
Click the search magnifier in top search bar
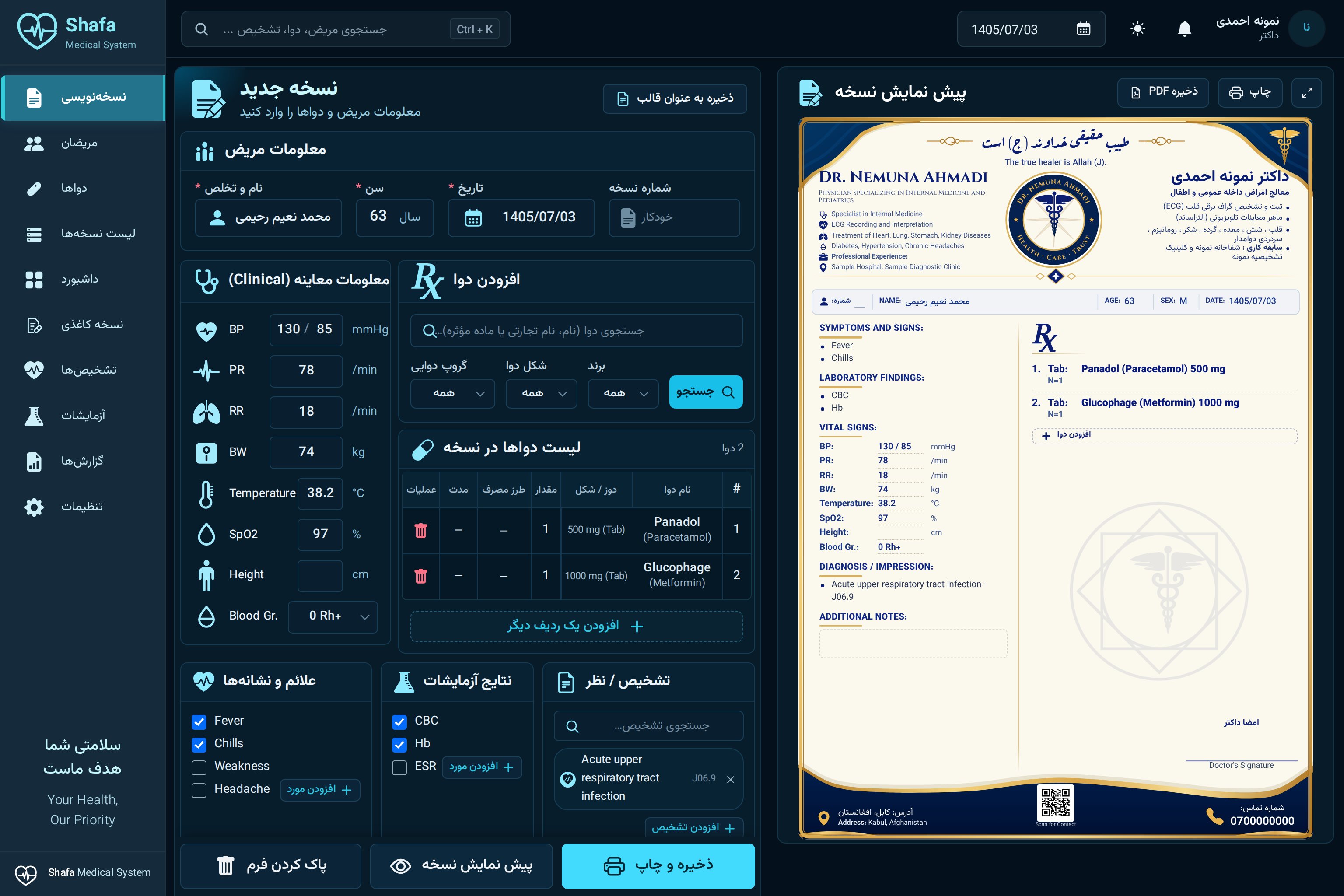click(201, 29)
